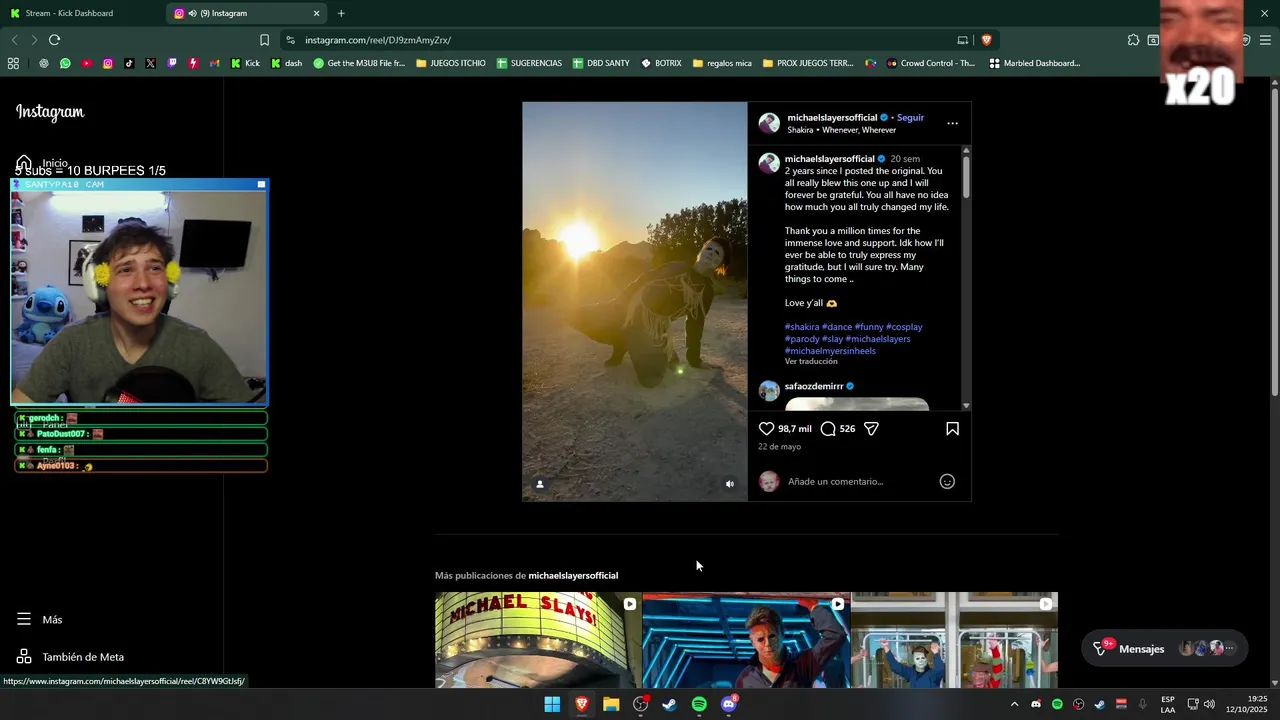Open the Gmail bookmark

click(214, 63)
